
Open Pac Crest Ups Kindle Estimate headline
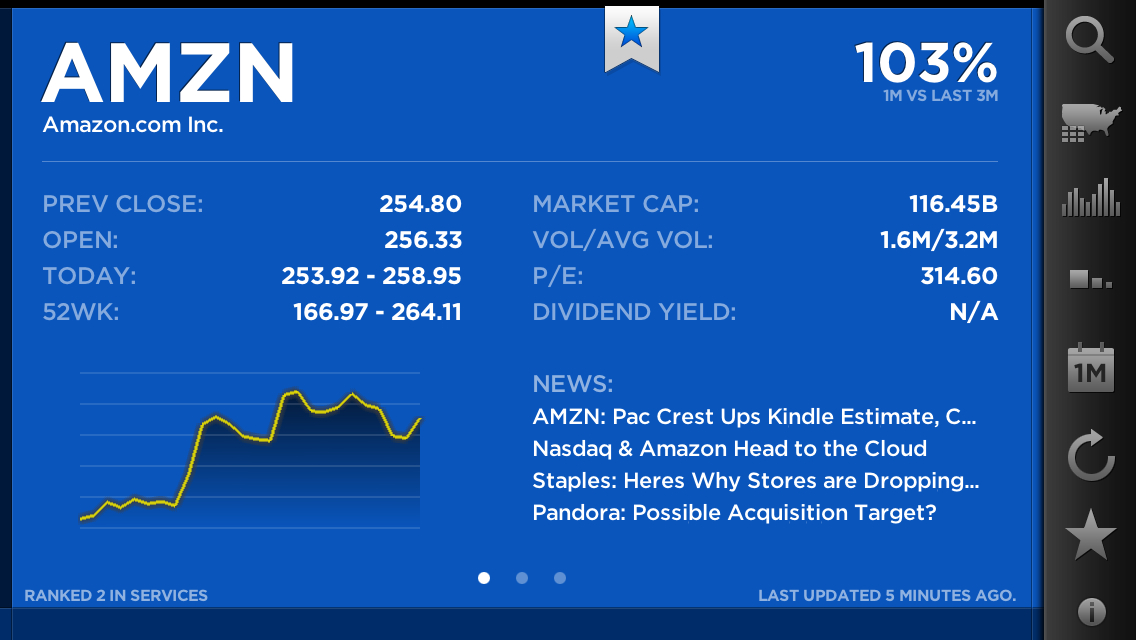click(754, 417)
